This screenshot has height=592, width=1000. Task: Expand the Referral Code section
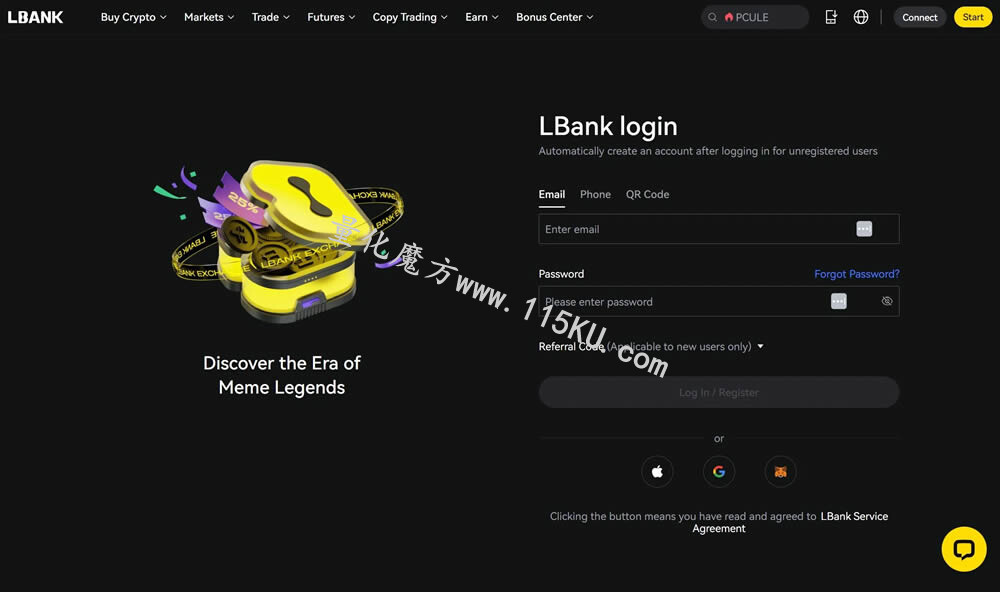point(651,346)
